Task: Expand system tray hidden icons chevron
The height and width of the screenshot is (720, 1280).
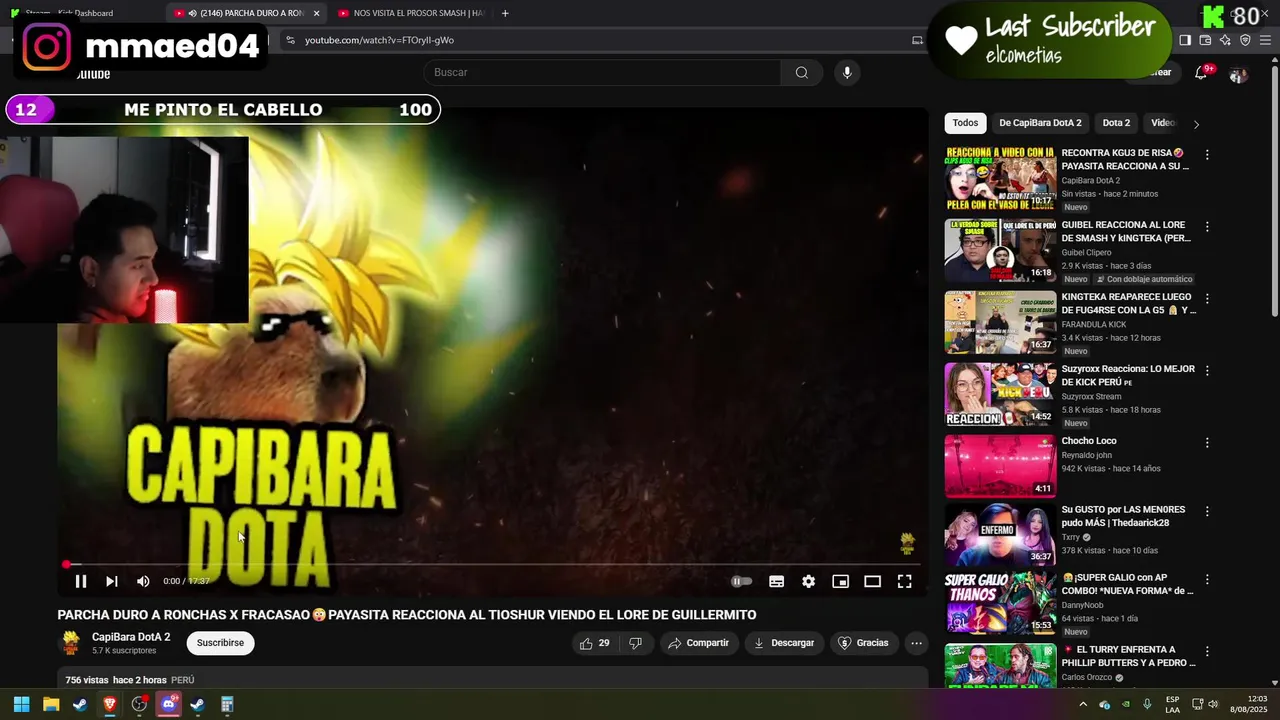Action: pos(1083,704)
